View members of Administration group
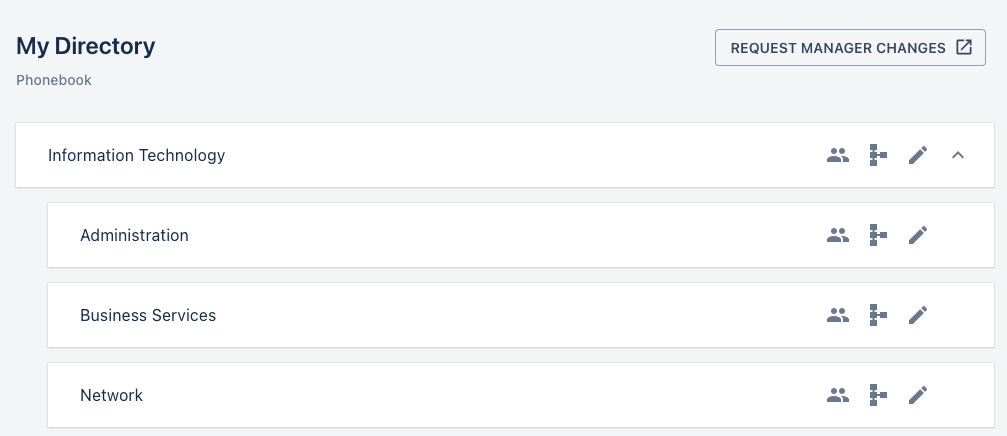Viewport: 1007px width, 436px height. click(838, 235)
